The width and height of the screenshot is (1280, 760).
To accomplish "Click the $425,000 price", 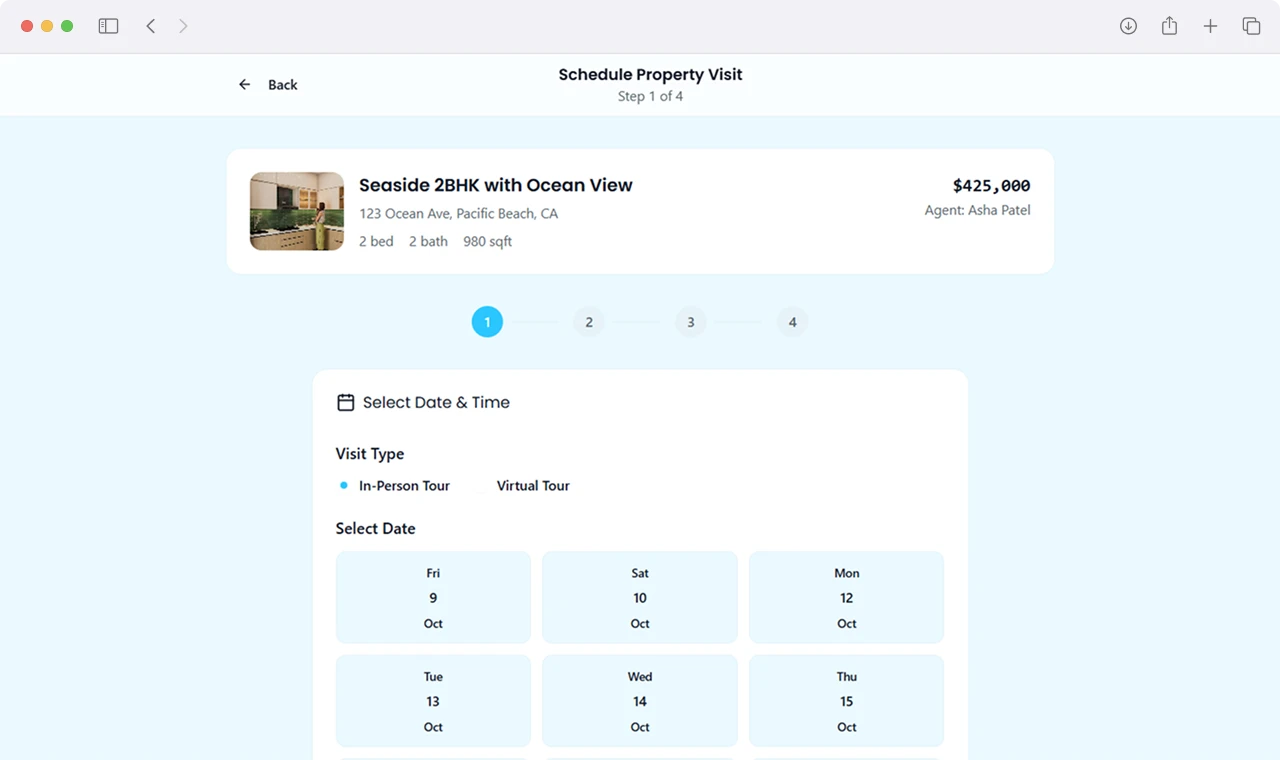I will point(991,186).
